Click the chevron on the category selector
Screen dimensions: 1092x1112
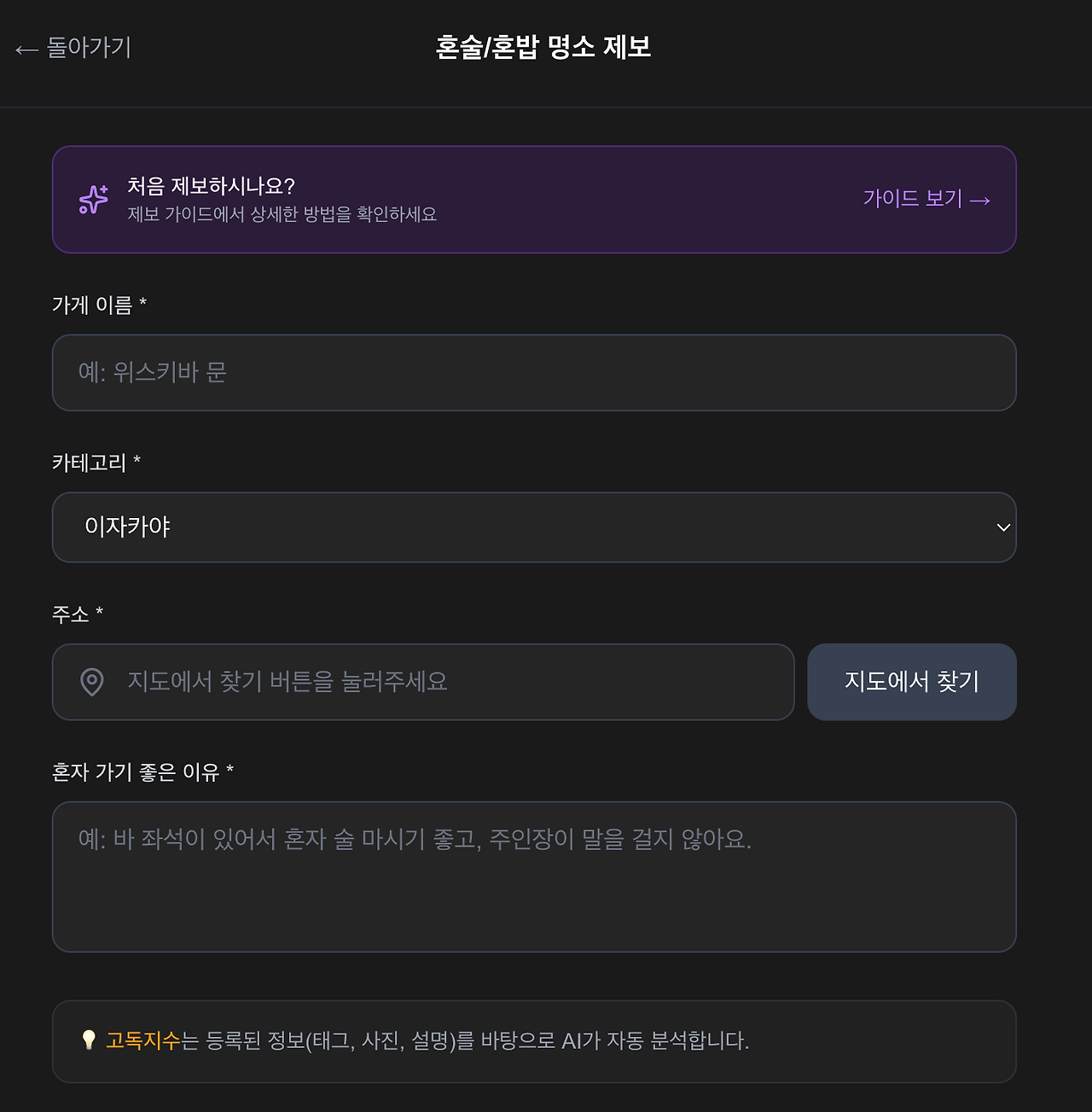coord(1003,528)
